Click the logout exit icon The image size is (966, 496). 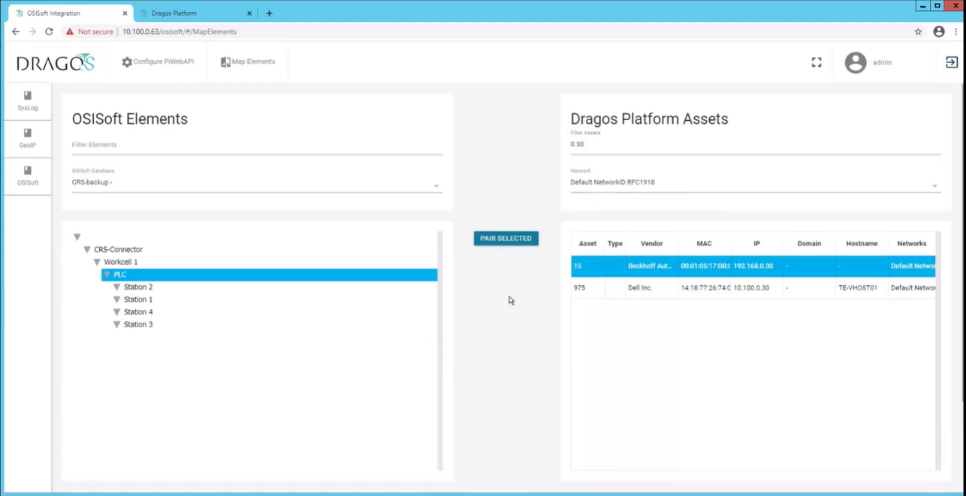(x=951, y=62)
